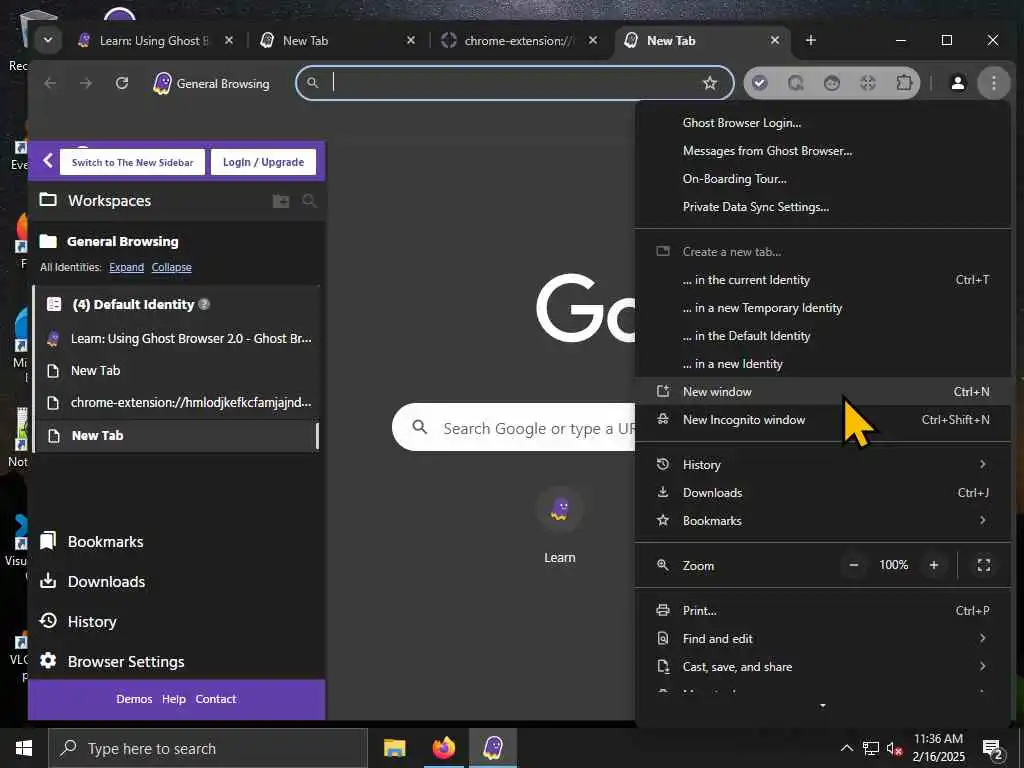
Task: Create tab in a new Identity
Action: 823,364
